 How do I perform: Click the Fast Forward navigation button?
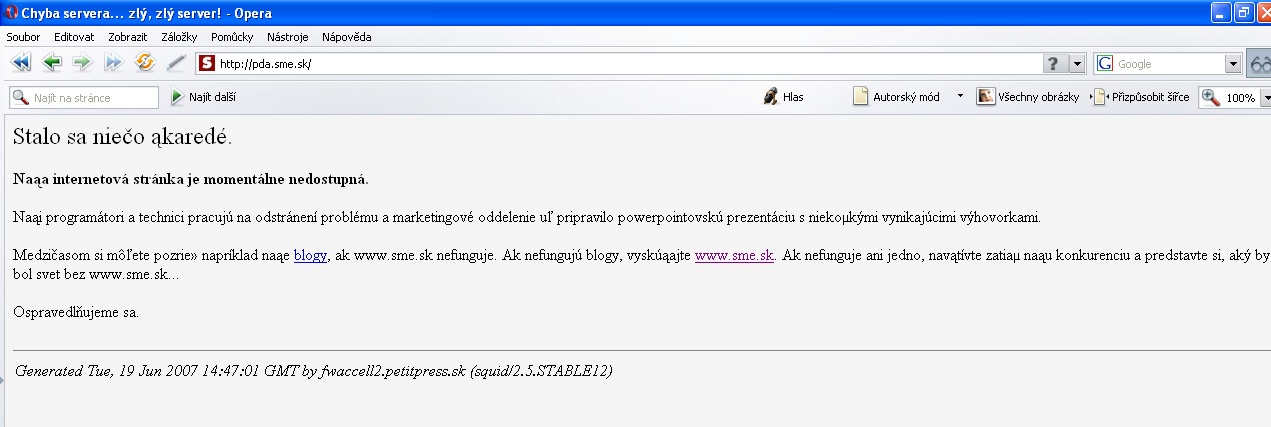(x=113, y=63)
